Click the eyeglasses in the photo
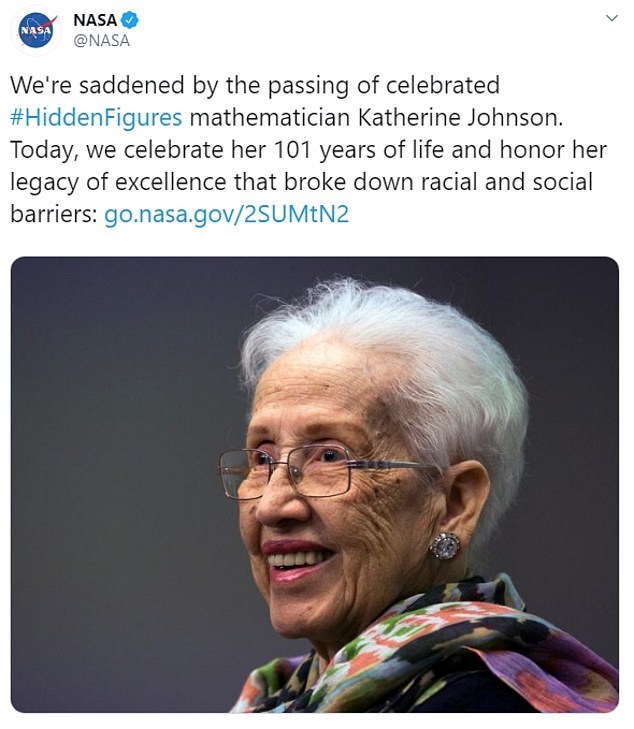This screenshot has width=634, height=729. click(300, 470)
